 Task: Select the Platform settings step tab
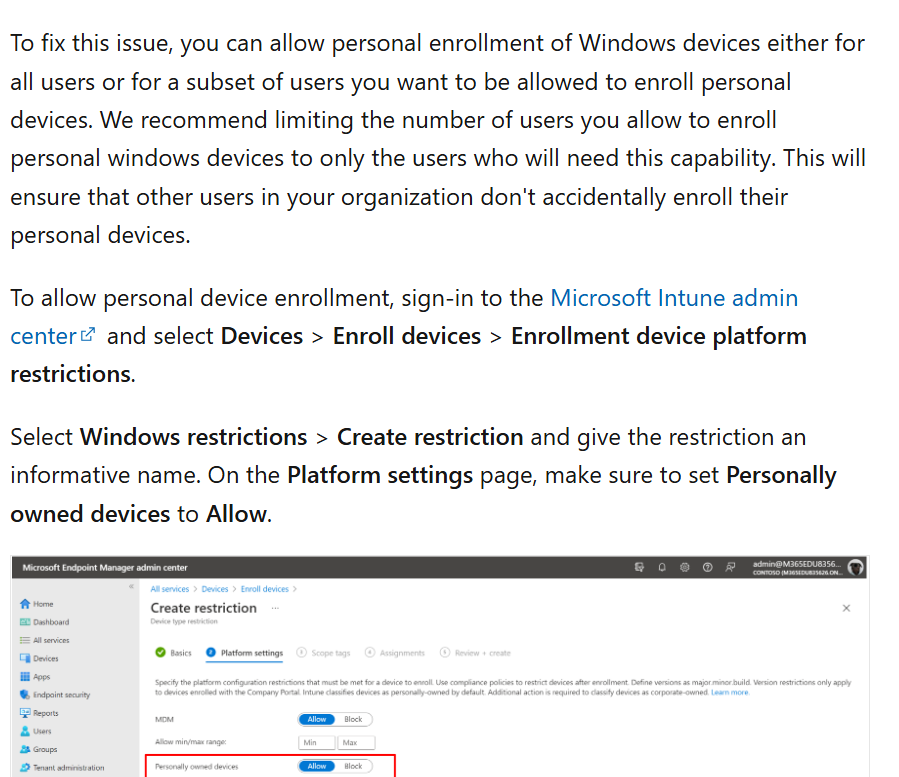pos(245,653)
